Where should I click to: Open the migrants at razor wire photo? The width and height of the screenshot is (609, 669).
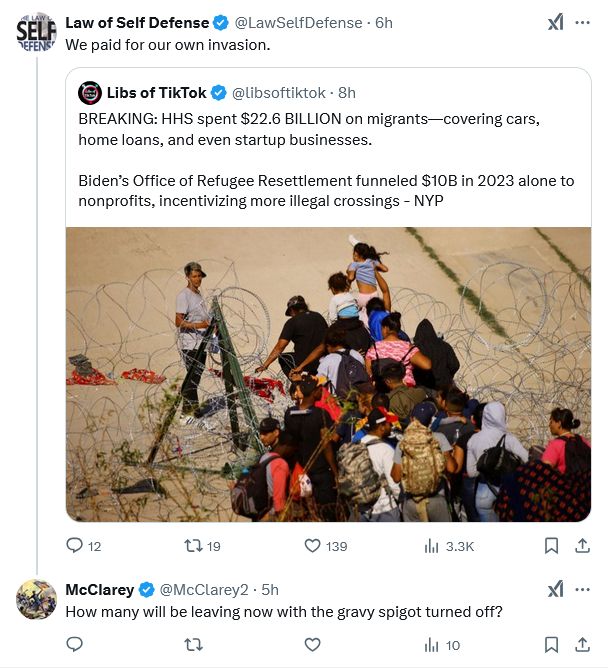328,374
